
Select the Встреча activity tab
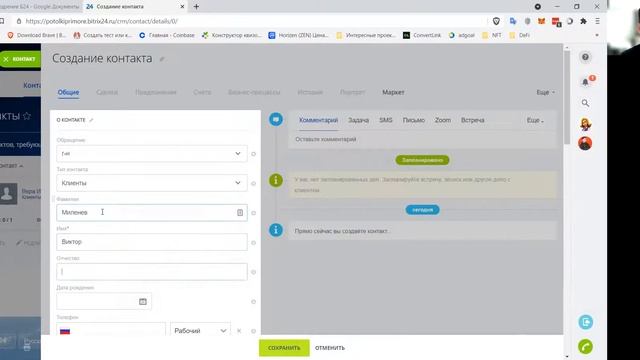click(473, 120)
